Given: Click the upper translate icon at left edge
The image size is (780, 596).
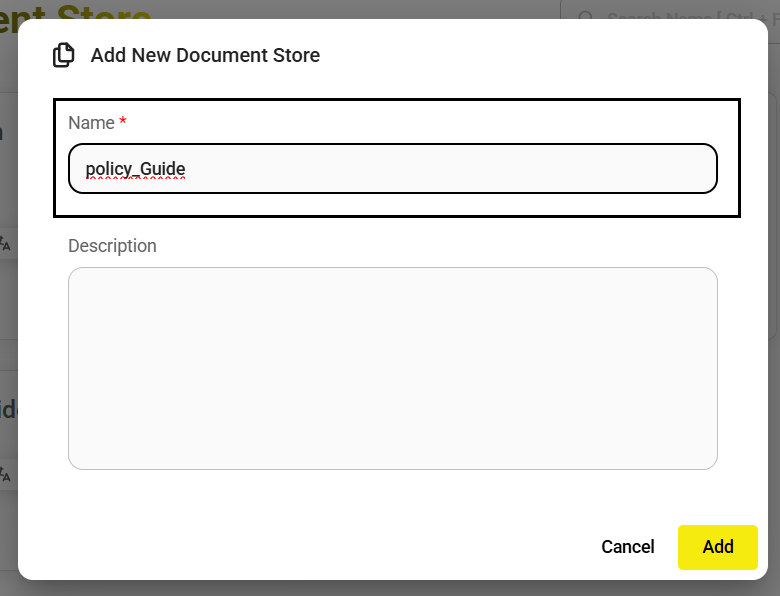Looking at the screenshot, I should coord(5,243).
